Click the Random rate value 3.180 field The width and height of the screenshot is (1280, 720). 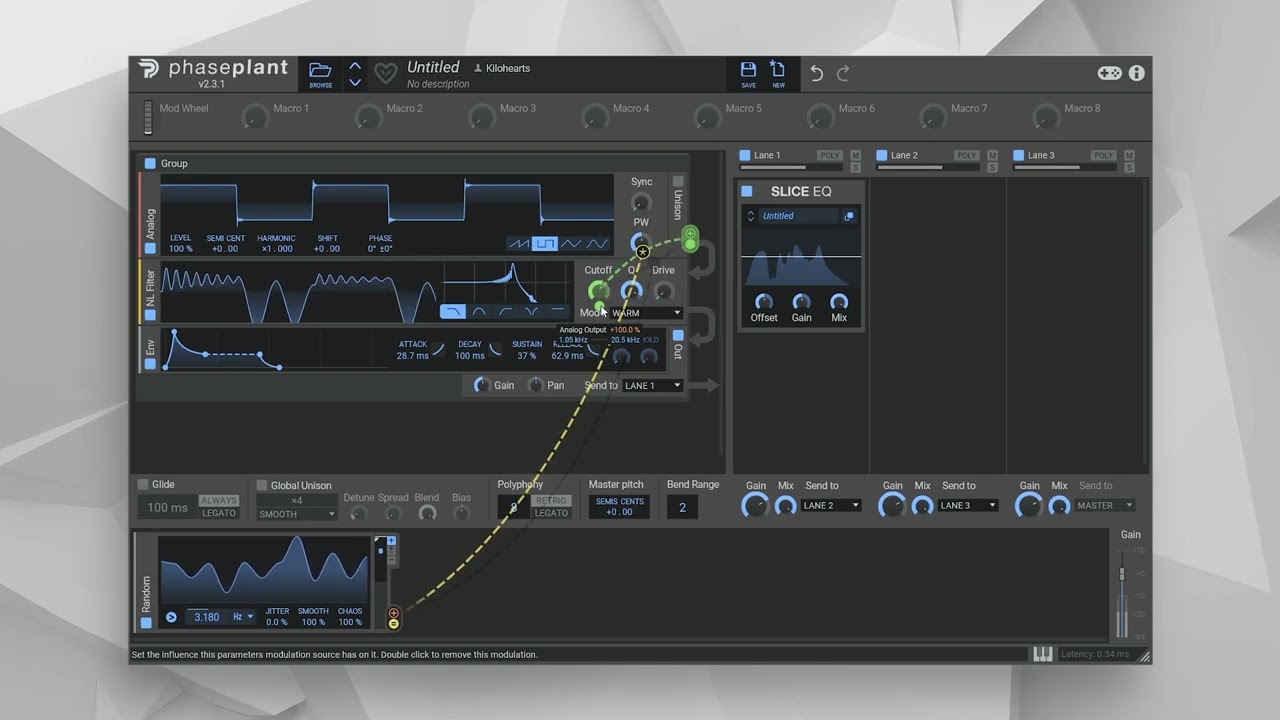[207, 617]
